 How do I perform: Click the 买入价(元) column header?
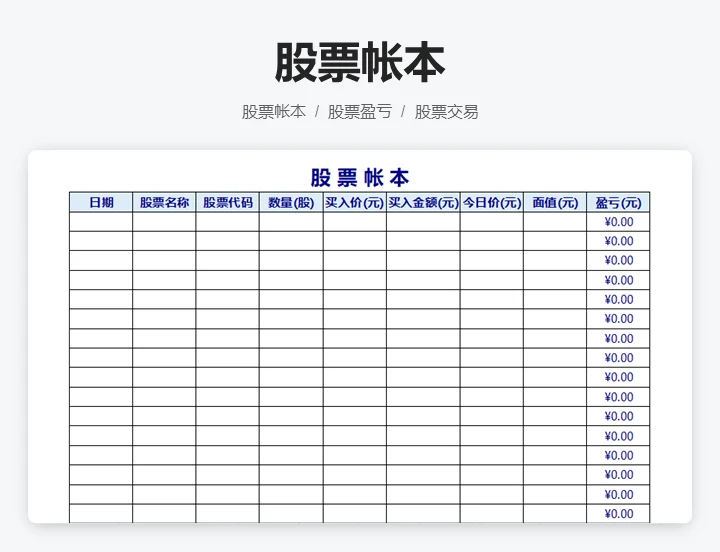[354, 202]
